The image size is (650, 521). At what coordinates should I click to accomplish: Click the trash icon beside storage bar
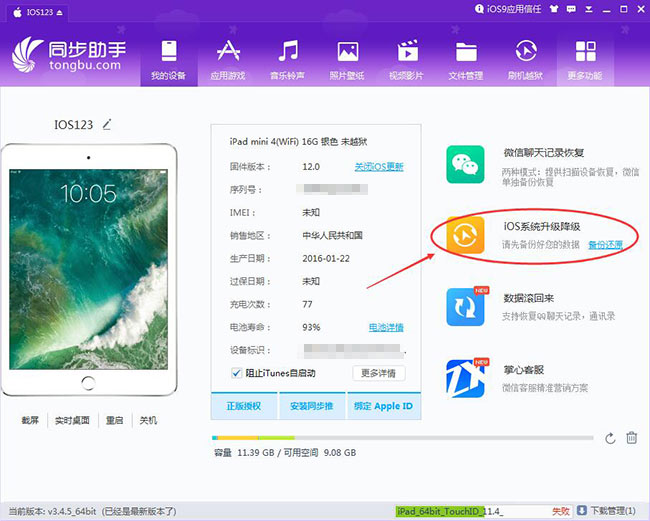(631, 438)
